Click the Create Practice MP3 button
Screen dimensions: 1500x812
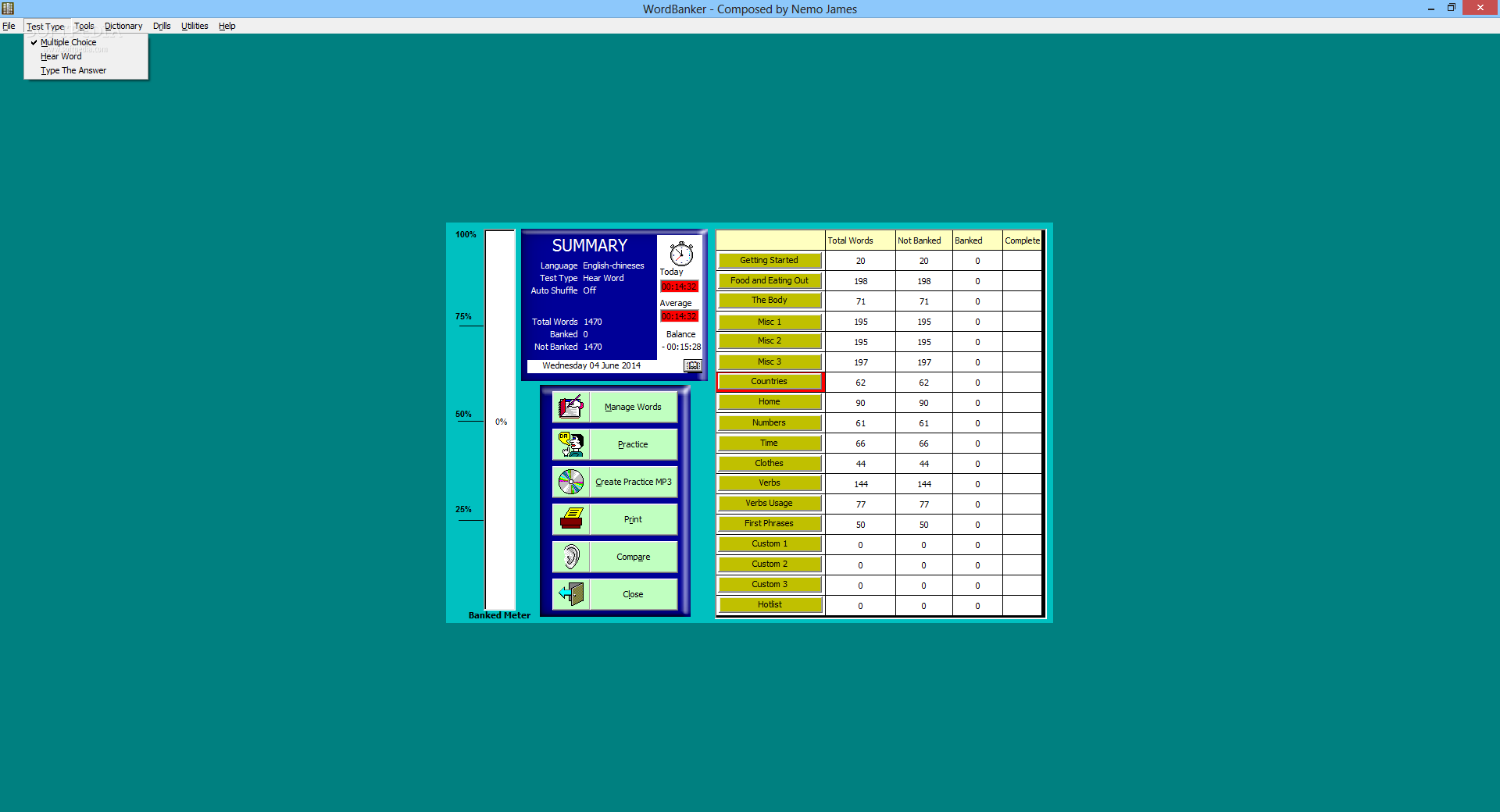633,482
